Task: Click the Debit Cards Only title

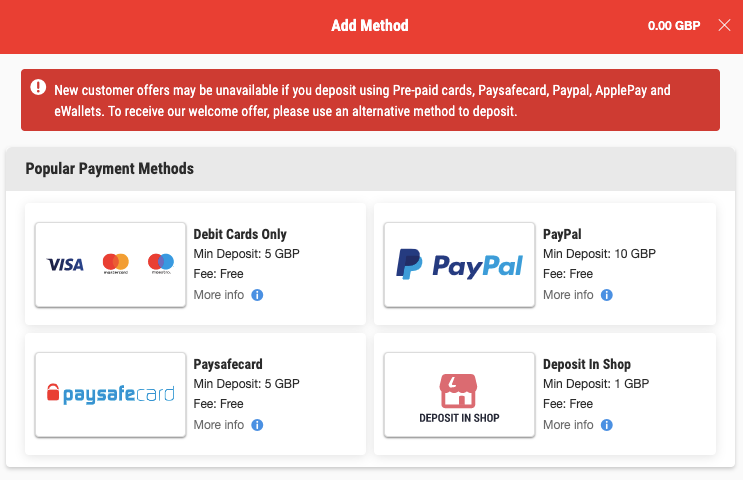Action: tap(240, 234)
